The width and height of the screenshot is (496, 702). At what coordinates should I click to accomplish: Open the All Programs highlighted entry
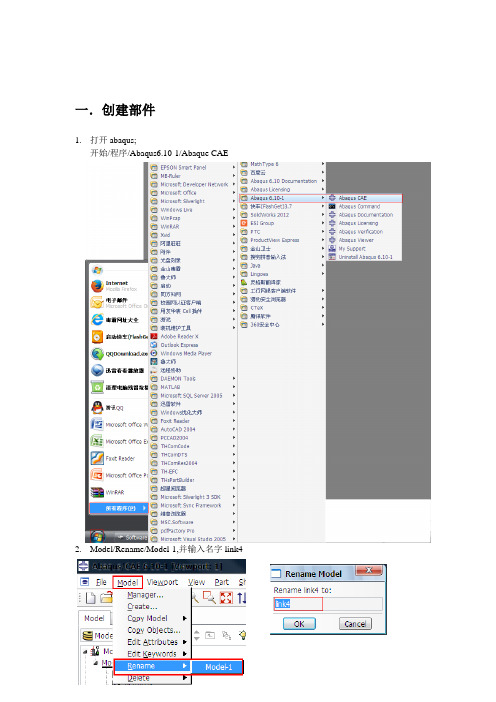[x=119, y=508]
